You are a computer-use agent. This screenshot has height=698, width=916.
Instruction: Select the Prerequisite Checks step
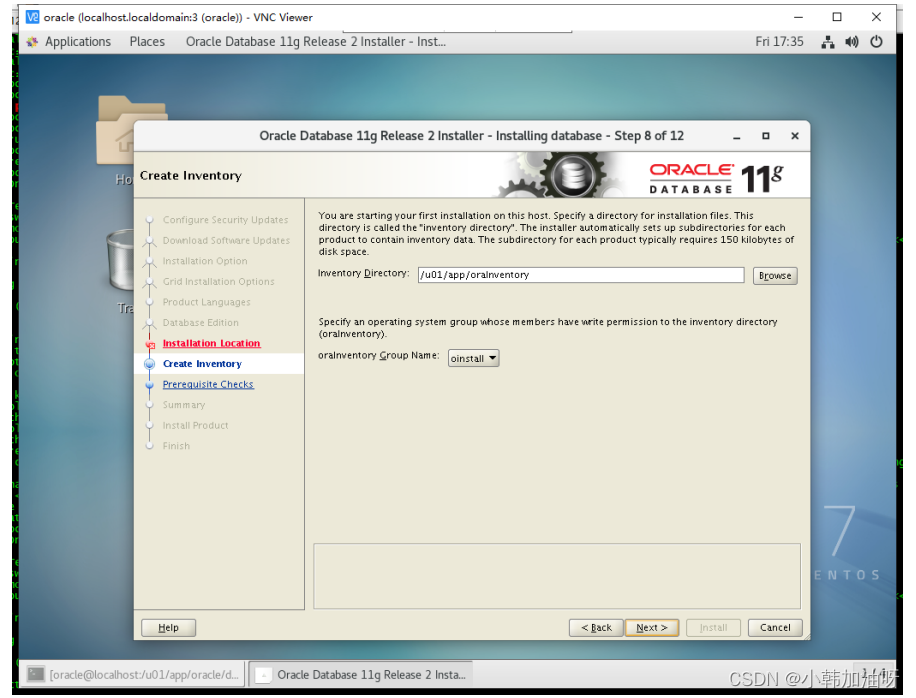[208, 384]
